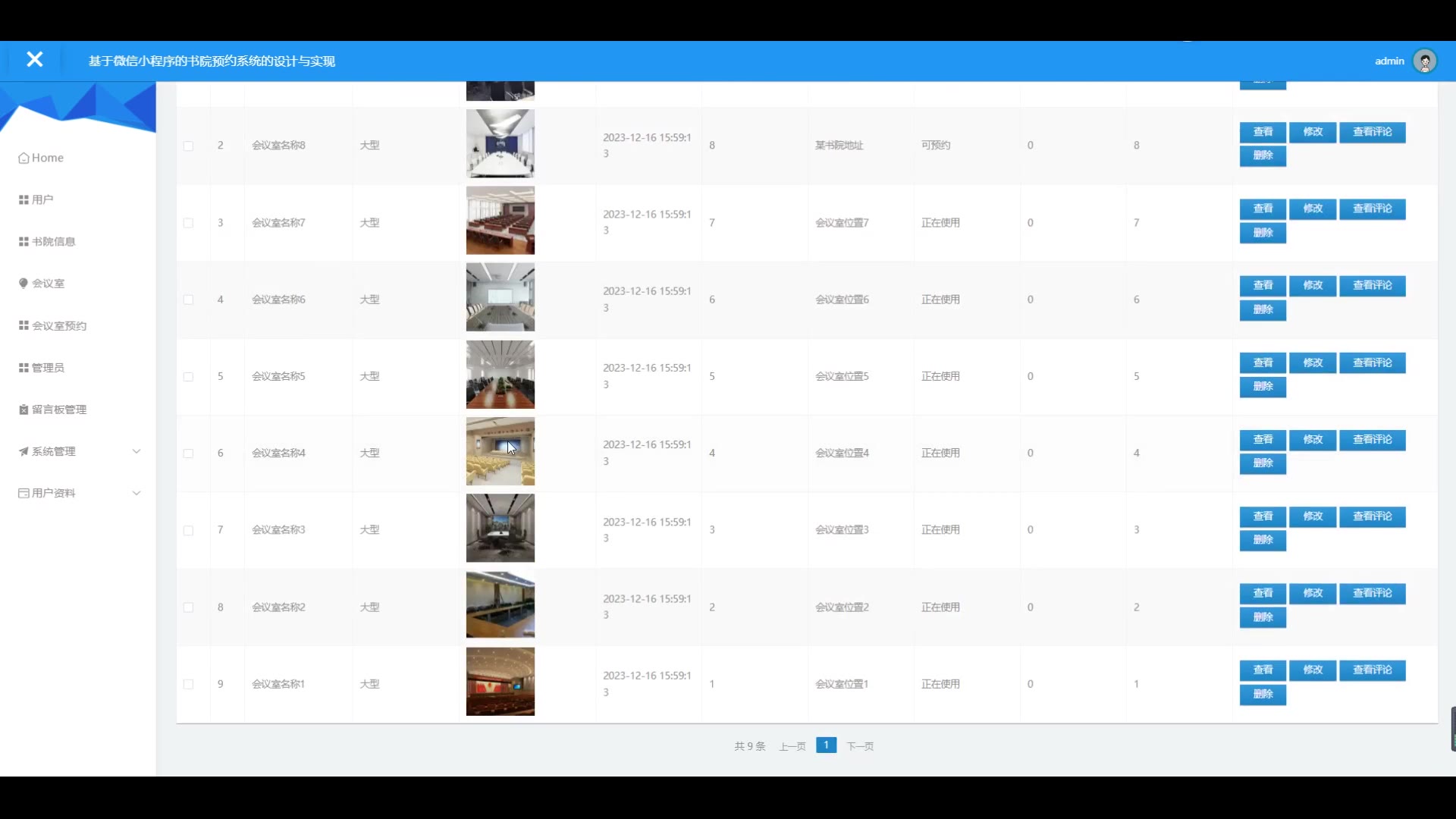
Task: Go to 下一页 in pagination
Action: click(x=860, y=746)
